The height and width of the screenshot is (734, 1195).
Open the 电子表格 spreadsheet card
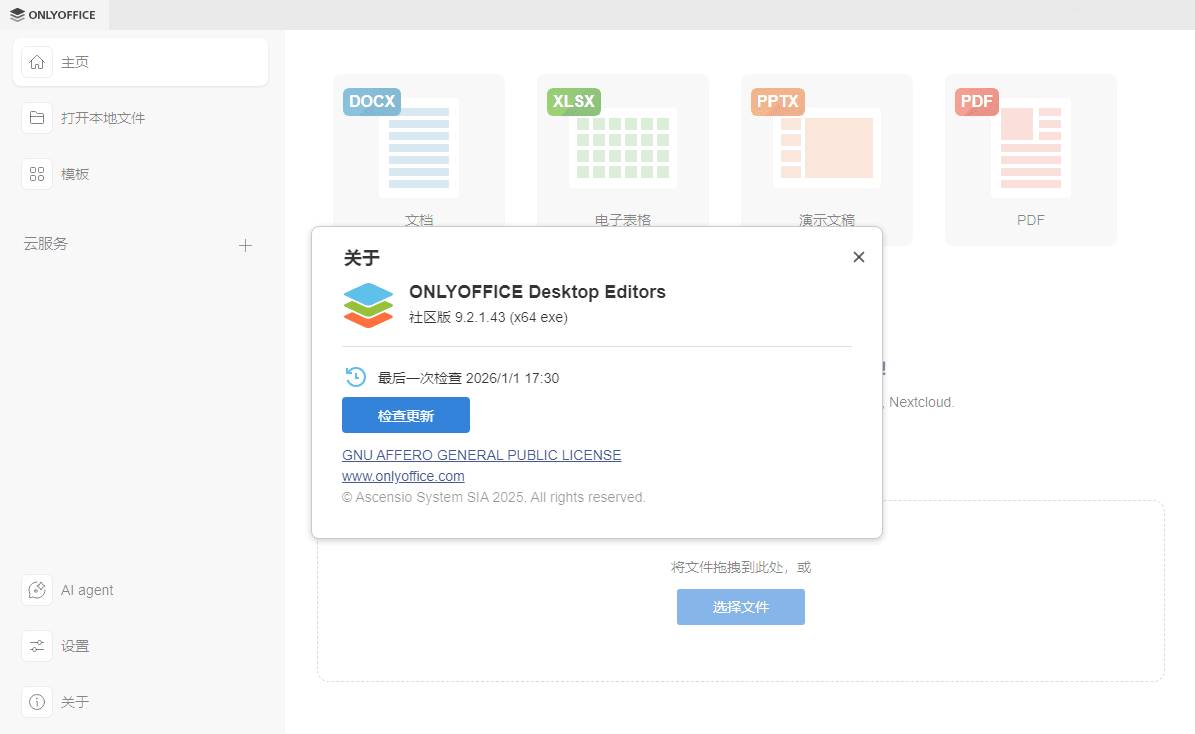coord(622,148)
